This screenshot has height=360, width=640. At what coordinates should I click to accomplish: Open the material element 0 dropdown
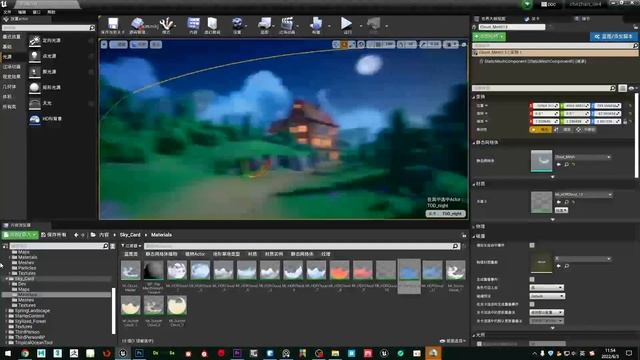pyautogui.click(x=583, y=195)
